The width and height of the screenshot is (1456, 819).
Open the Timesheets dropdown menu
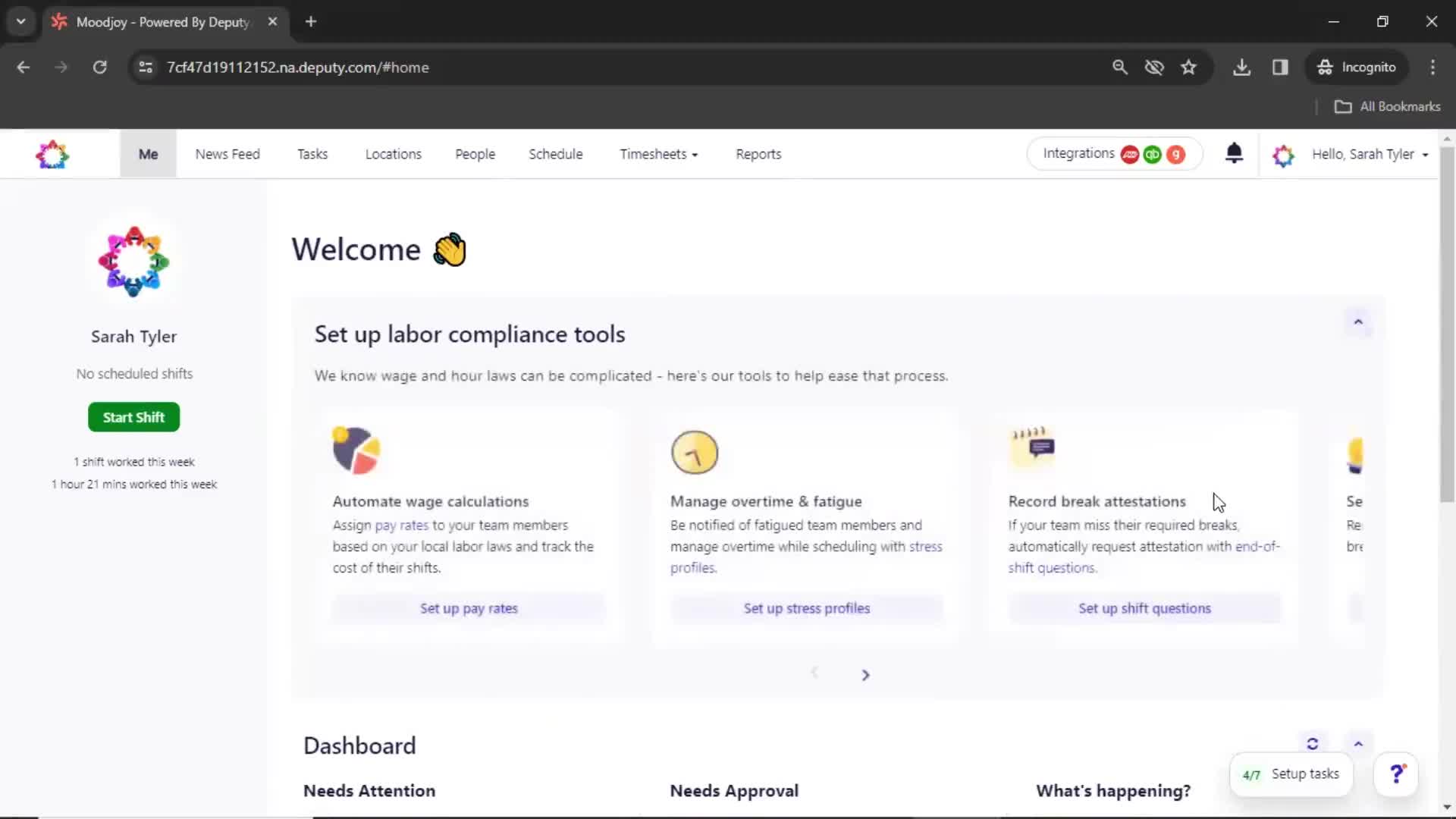point(658,154)
